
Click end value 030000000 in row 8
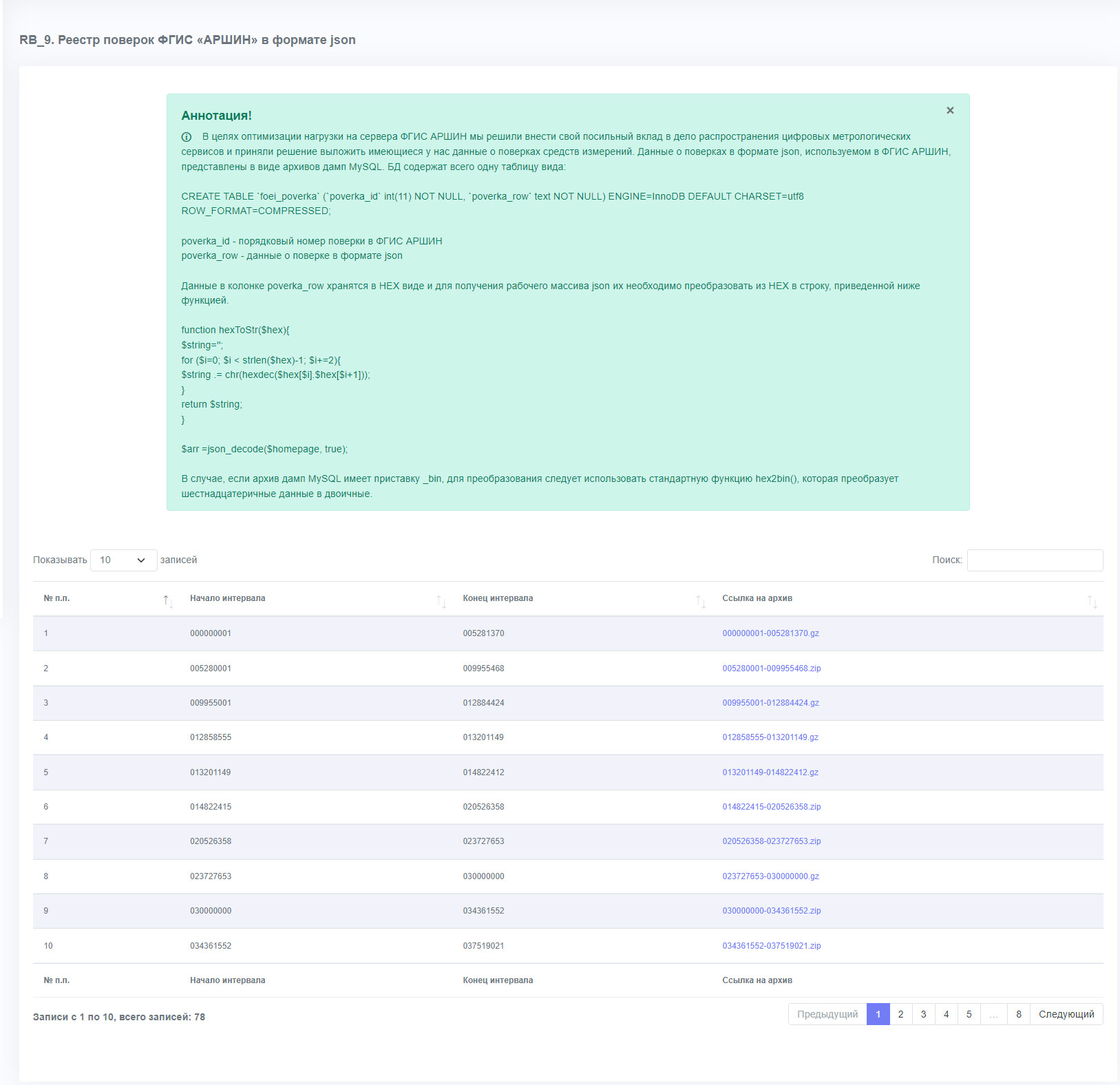(483, 876)
